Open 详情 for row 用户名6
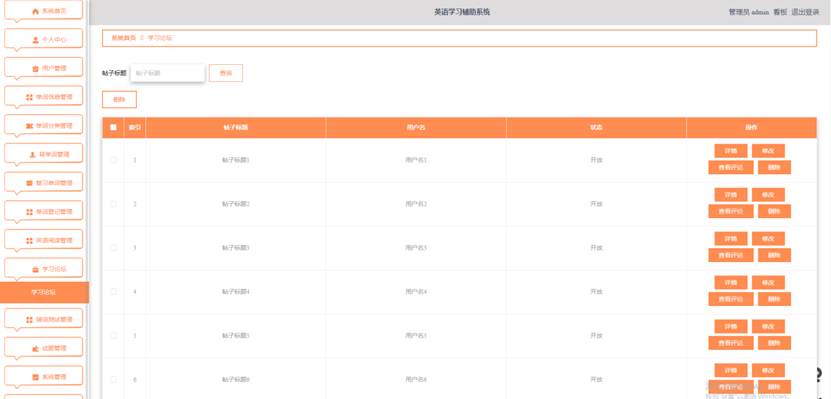831x399 pixels. click(731, 370)
